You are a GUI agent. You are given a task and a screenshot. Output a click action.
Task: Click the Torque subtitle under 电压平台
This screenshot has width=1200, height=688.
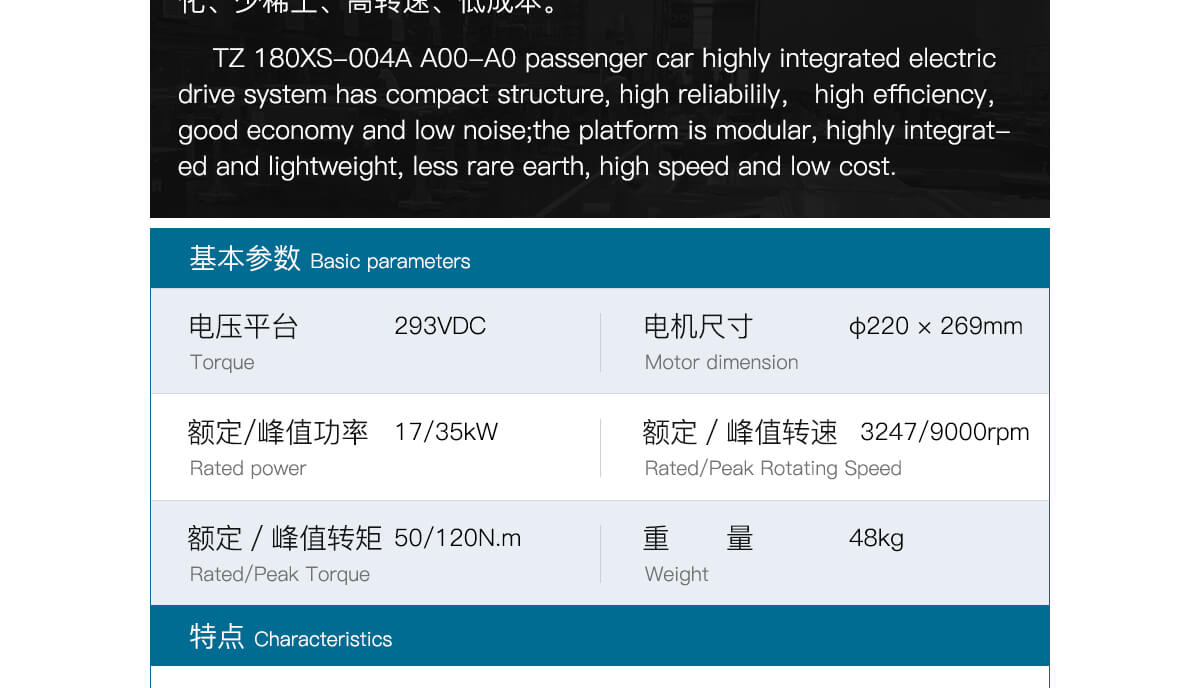(x=222, y=363)
